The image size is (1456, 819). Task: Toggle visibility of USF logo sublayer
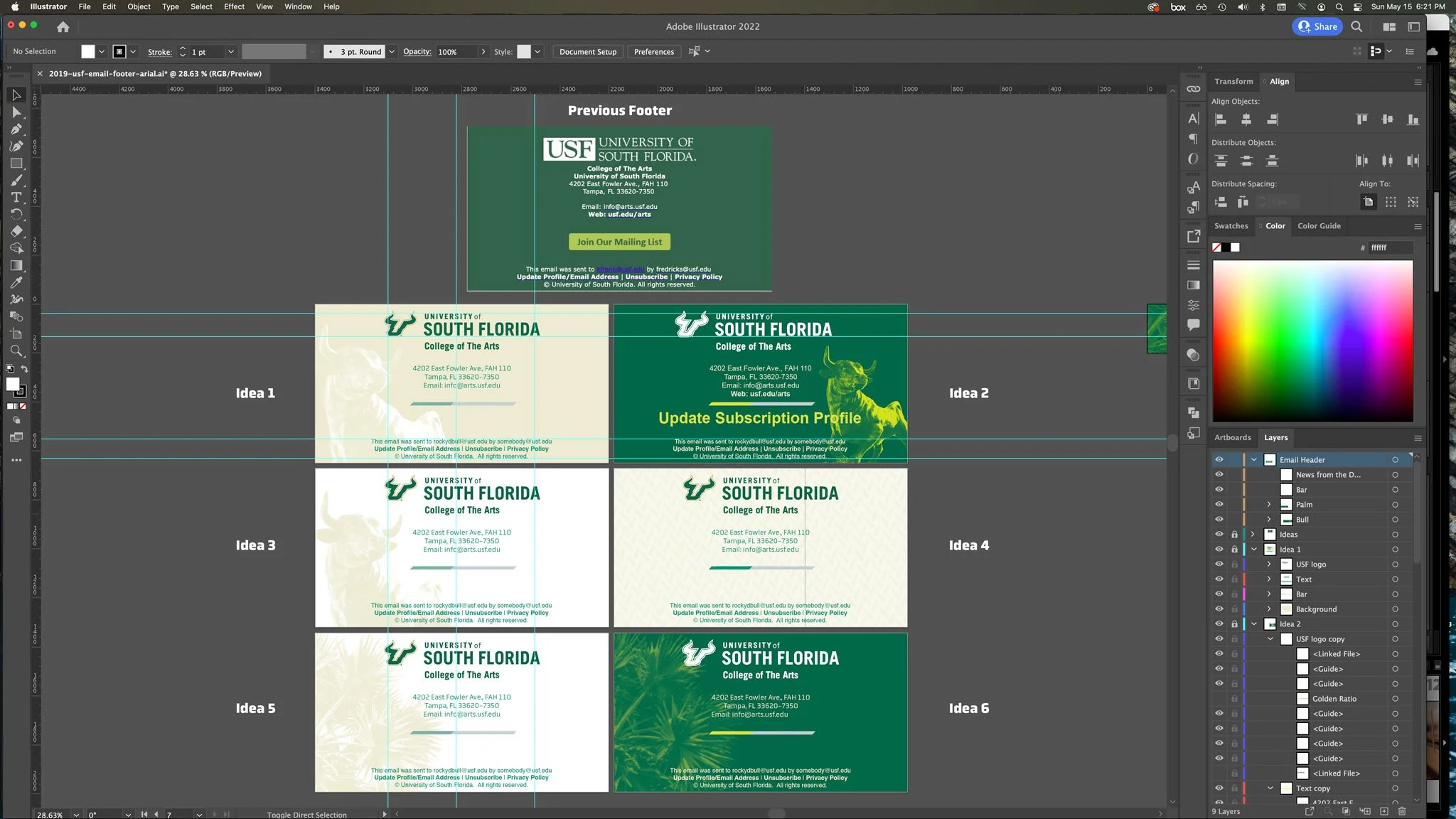coord(1219,564)
